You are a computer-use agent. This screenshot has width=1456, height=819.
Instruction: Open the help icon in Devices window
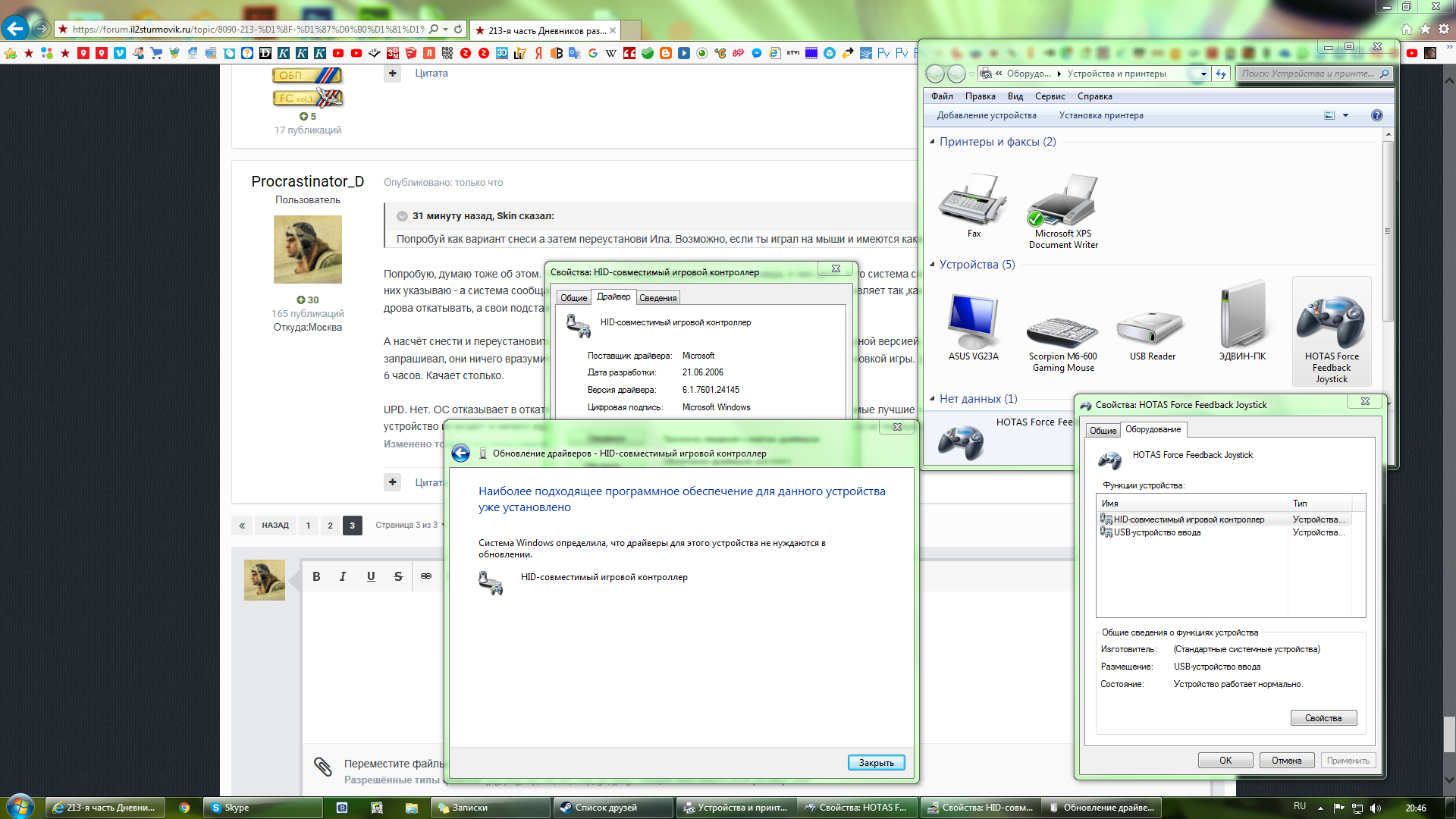point(1377,115)
